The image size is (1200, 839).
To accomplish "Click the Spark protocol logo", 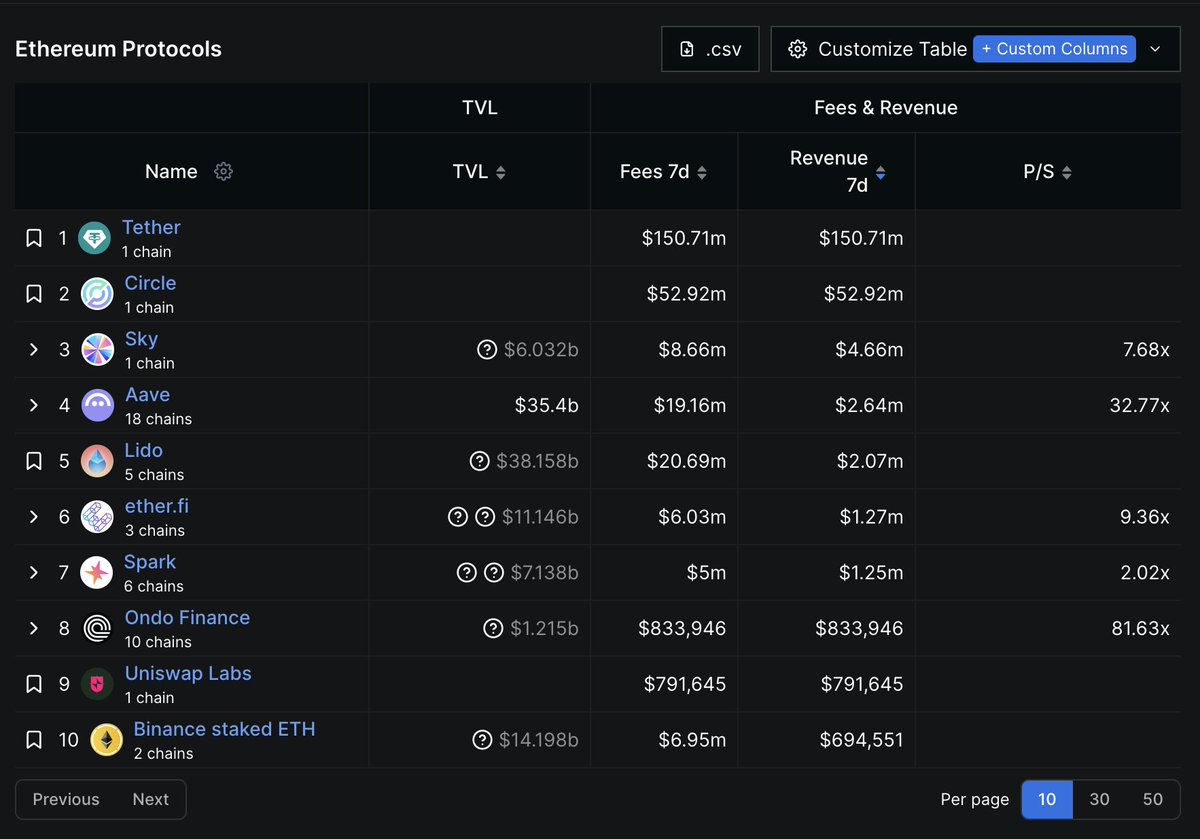I will [97, 573].
